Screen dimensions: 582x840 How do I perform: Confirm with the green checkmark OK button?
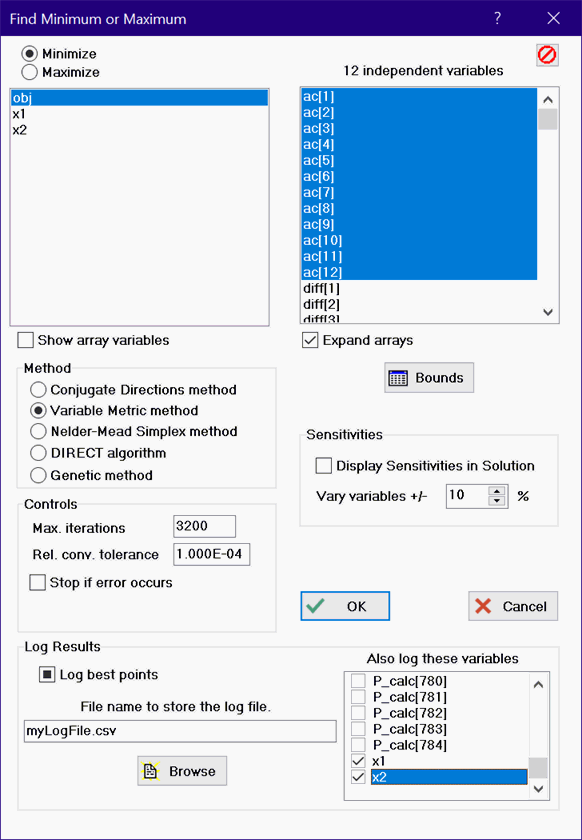pos(345,606)
